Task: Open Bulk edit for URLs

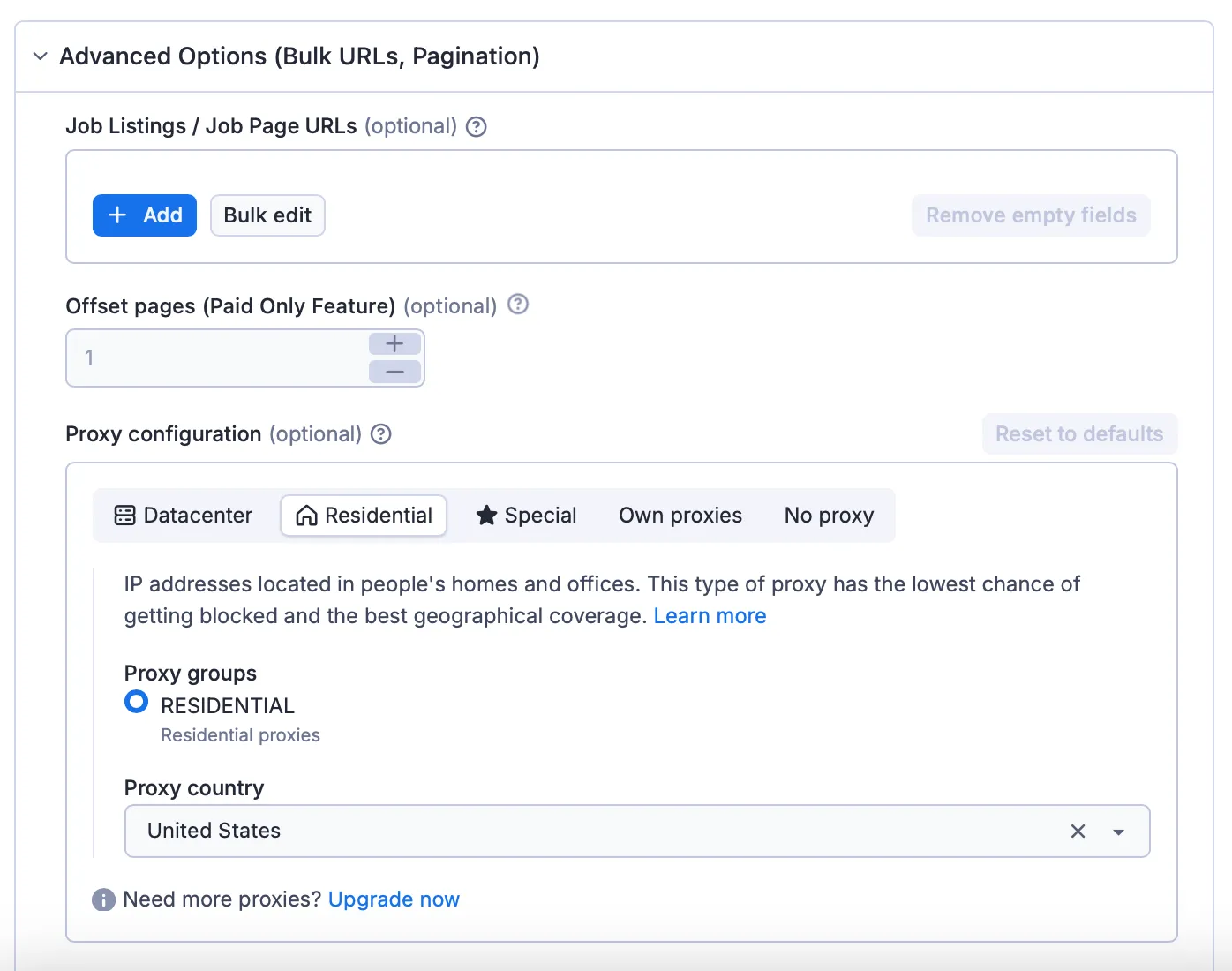Action: (267, 215)
